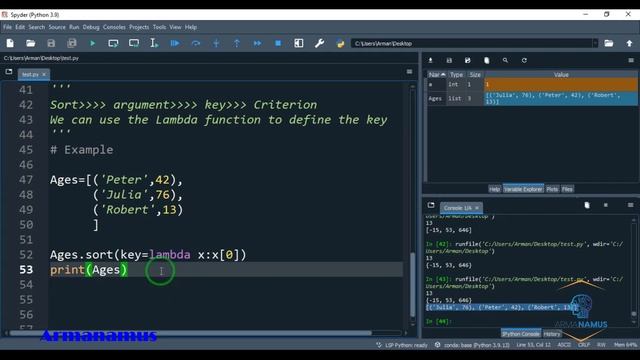The height and width of the screenshot is (360, 640).
Task: Save the current file
Action: coord(51,43)
